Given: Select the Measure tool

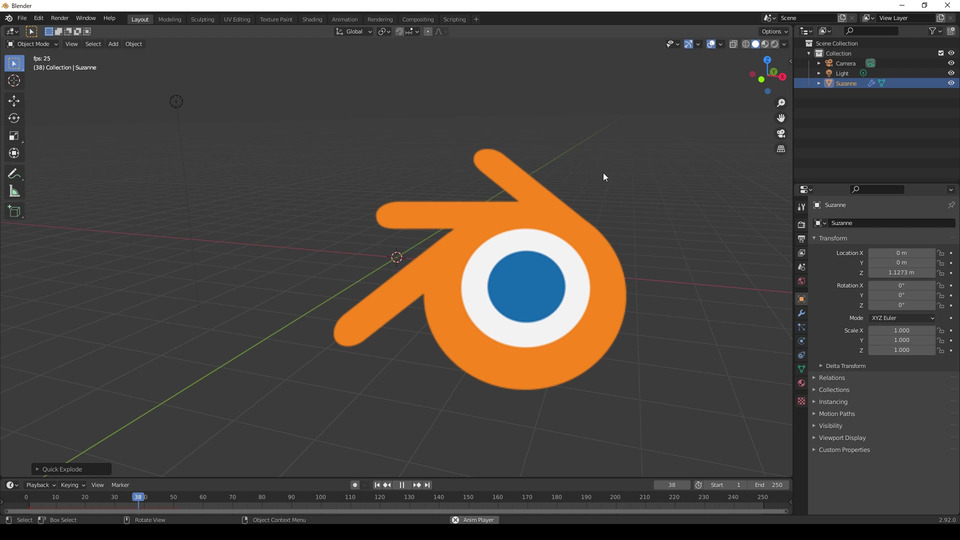Looking at the screenshot, I should (x=14, y=192).
